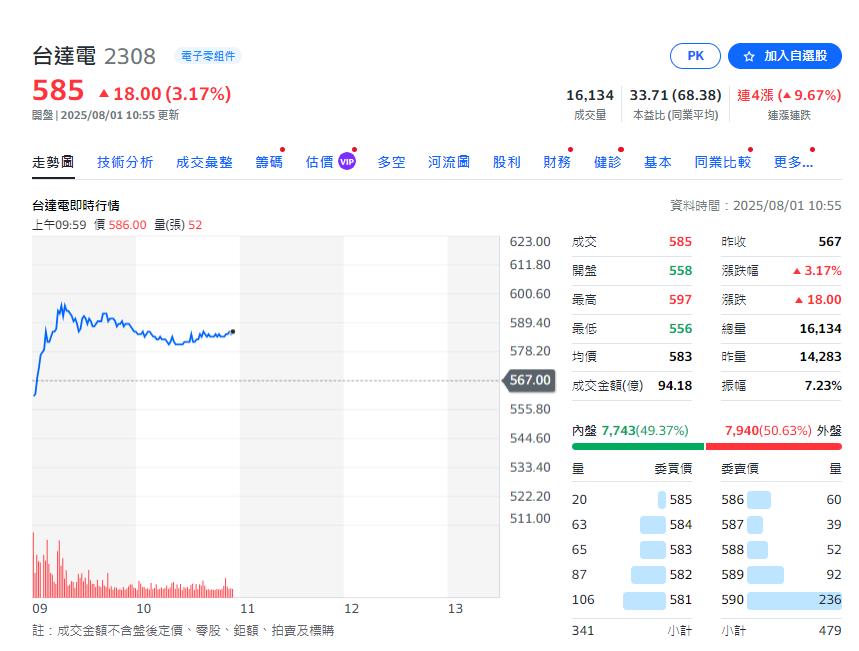Click ask volume 236 cell
Image resolution: width=859 pixels, height=651 pixels.
pos(829,600)
